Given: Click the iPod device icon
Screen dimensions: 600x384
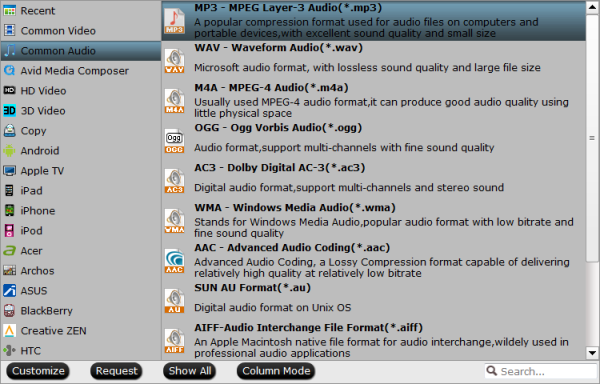Looking at the screenshot, I should tap(9, 231).
